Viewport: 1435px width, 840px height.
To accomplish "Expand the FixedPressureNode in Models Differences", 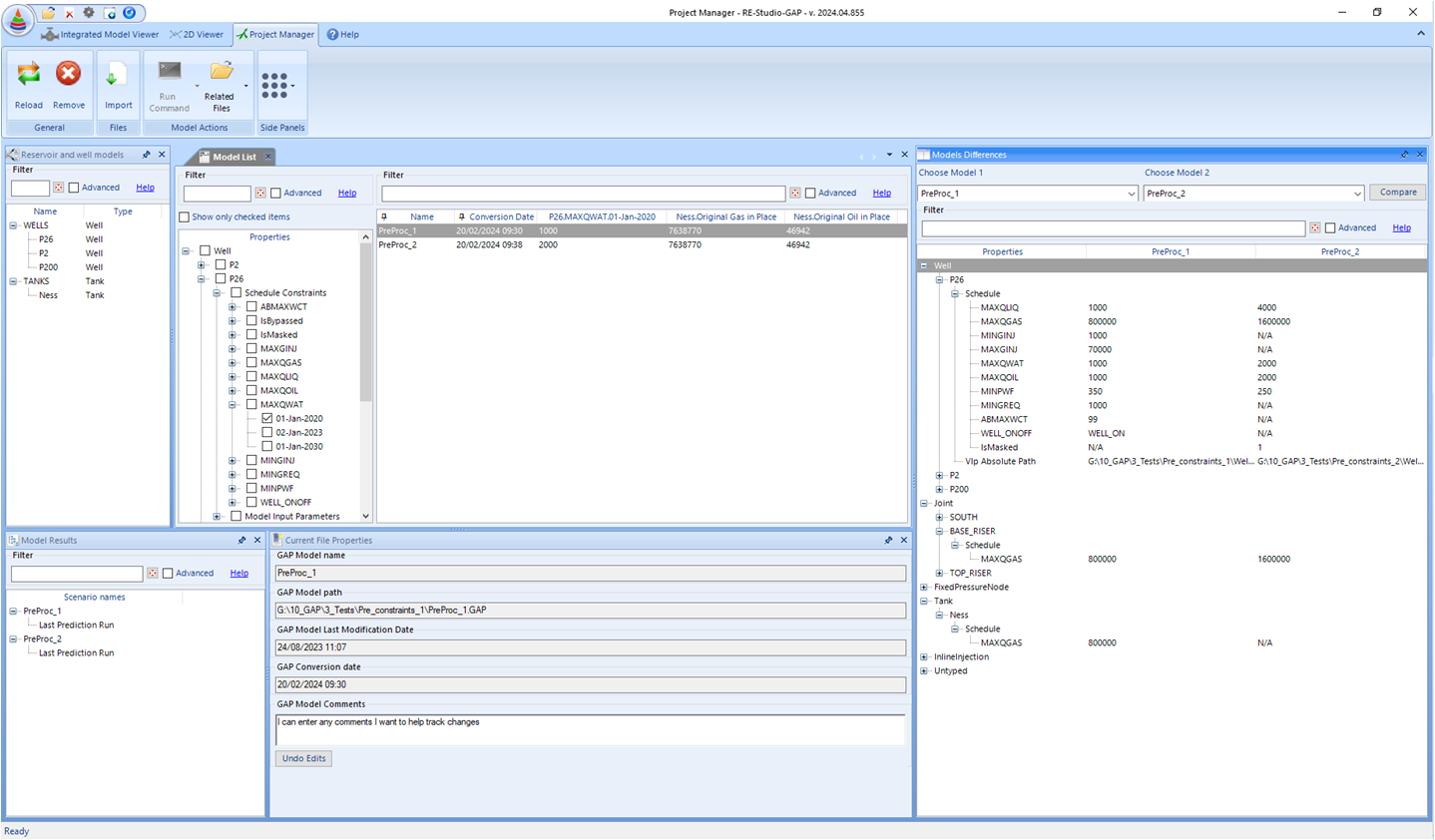I will click(925, 588).
